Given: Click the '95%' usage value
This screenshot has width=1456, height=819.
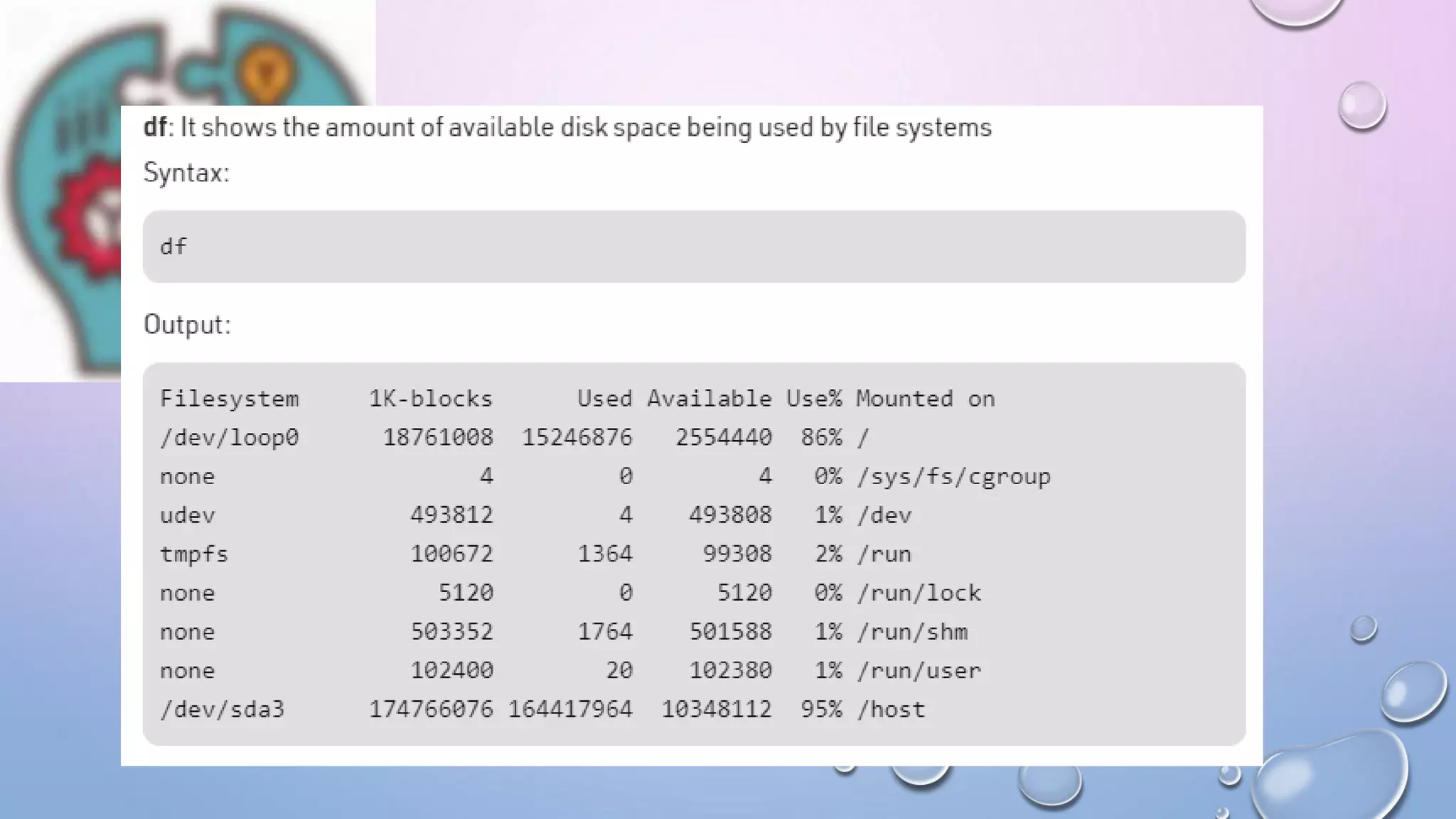Looking at the screenshot, I should (x=821, y=710).
